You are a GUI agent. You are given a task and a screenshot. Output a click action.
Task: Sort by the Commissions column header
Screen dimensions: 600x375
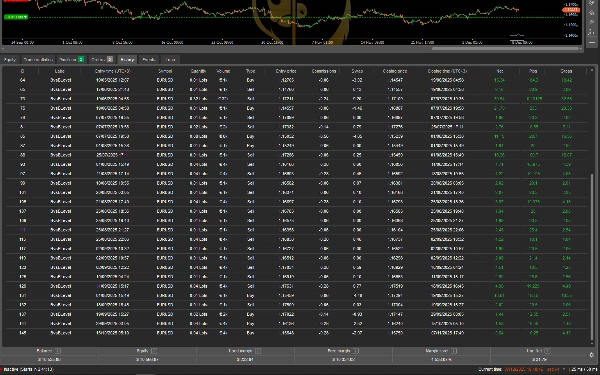pyautogui.click(x=324, y=71)
